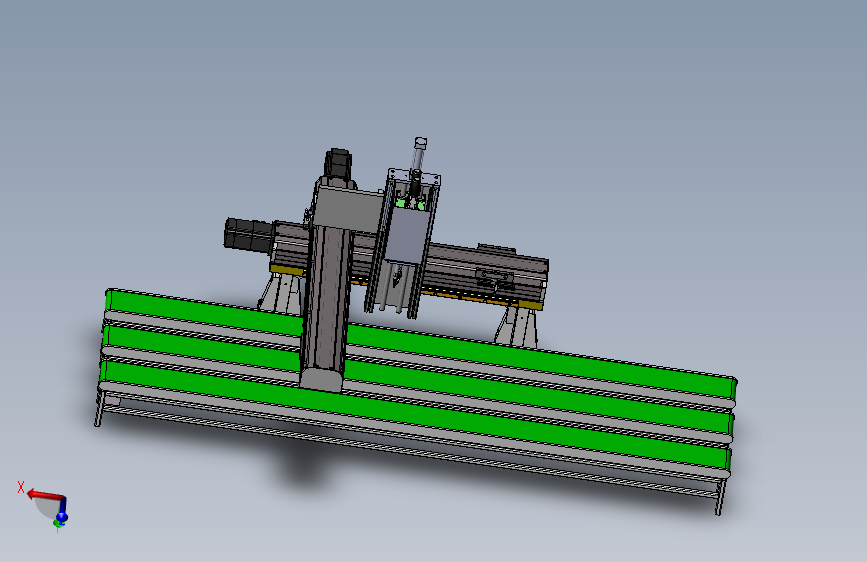The width and height of the screenshot is (867, 562).
Task: Select the conveyor frame's right-end leg
Action: point(720,497)
